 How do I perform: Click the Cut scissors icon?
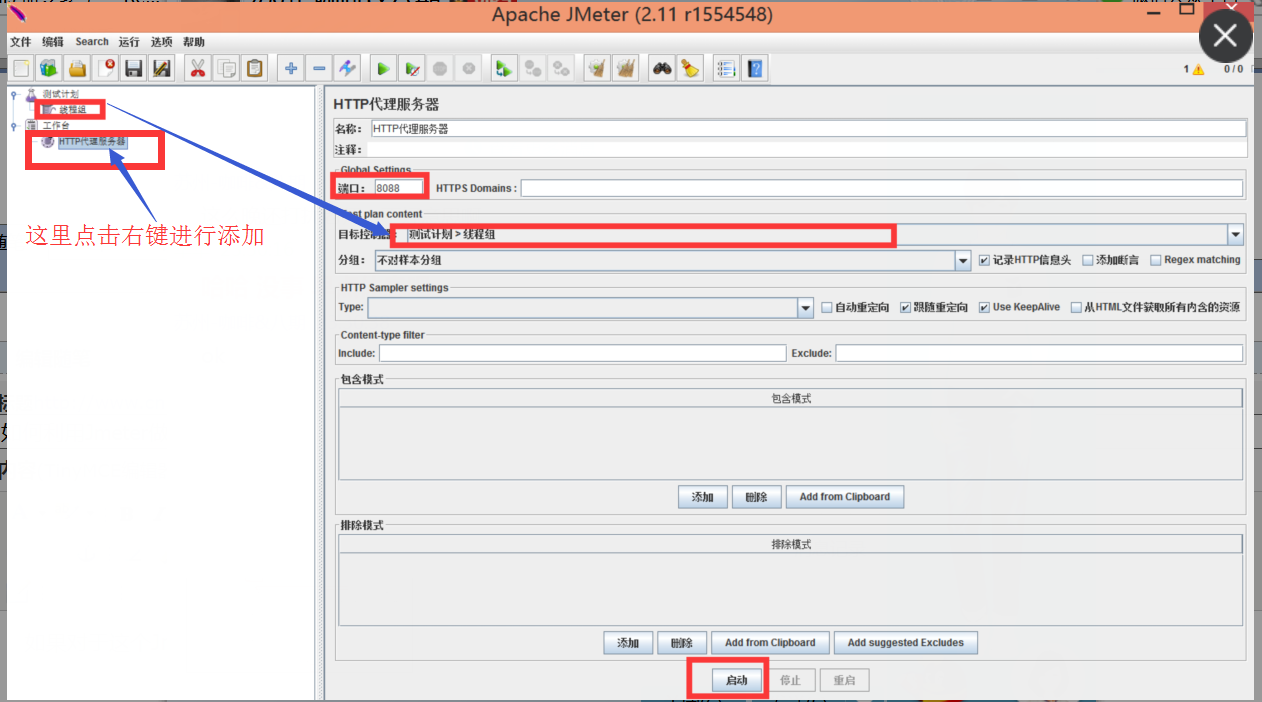tap(198, 68)
